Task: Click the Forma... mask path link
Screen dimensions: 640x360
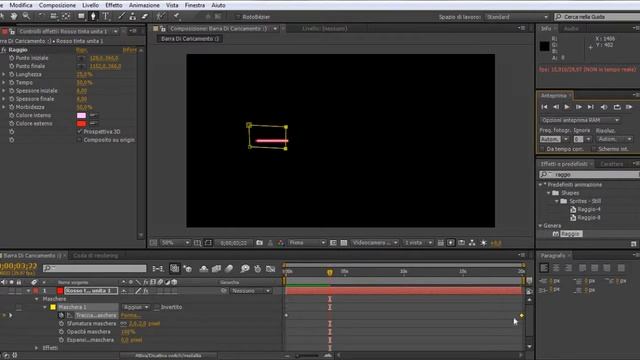Action: (131, 315)
